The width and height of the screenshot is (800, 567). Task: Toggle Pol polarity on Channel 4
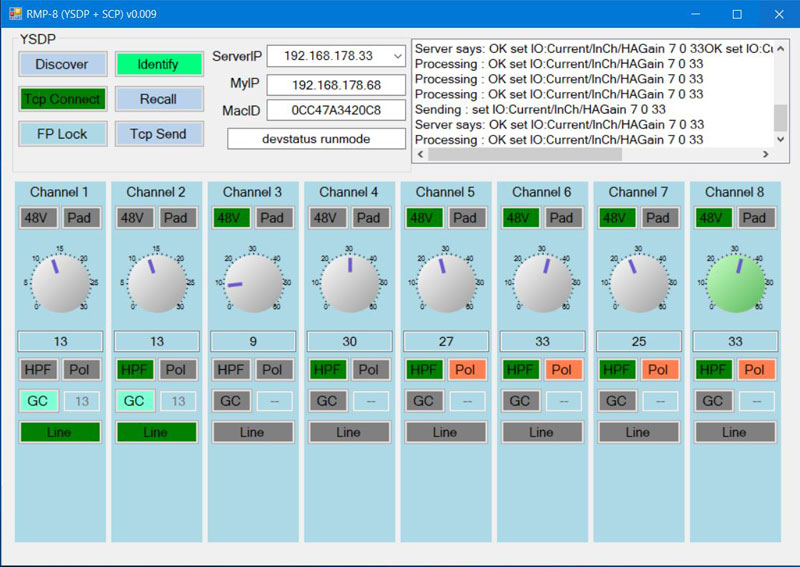371,369
